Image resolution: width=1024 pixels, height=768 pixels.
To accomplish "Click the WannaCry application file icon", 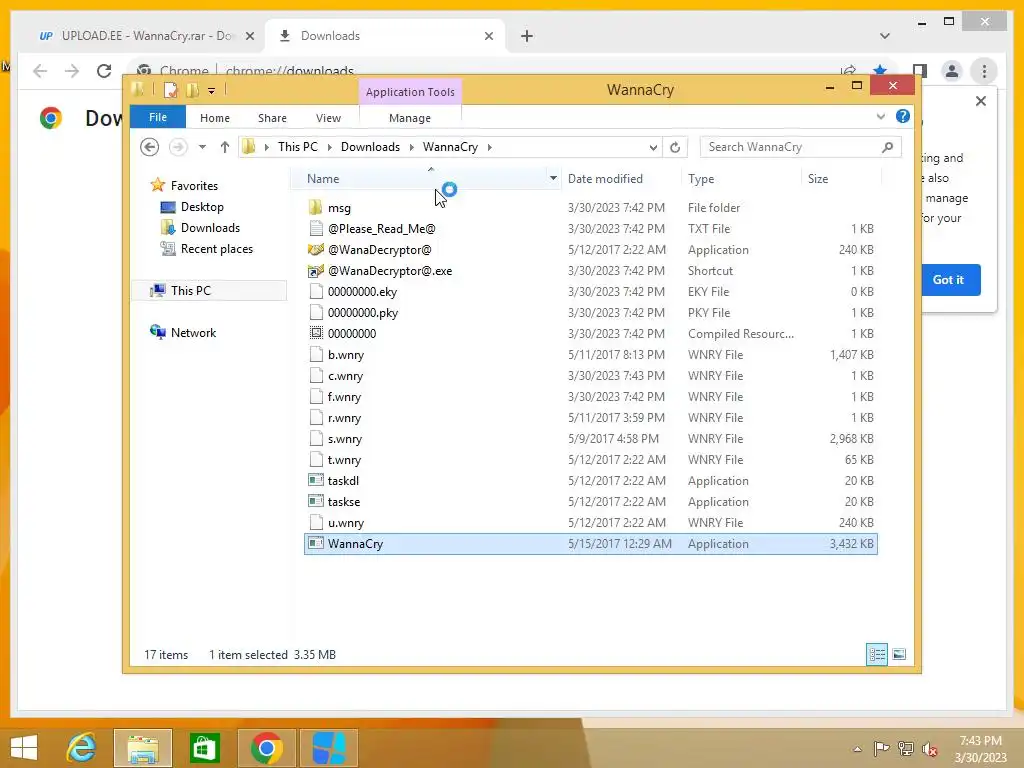I will point(315,543).
